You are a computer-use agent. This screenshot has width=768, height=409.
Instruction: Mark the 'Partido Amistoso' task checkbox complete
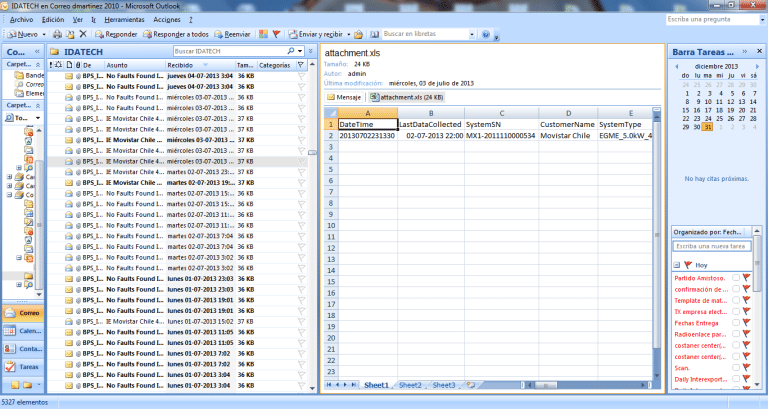tap(736, 278)
